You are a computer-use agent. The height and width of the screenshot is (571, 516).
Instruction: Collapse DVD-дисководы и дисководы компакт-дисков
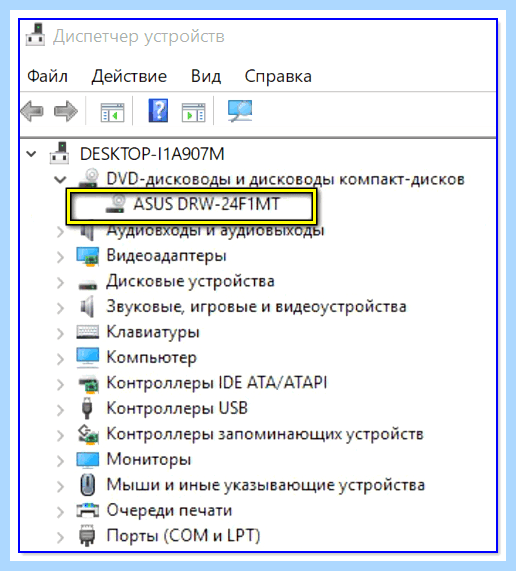pos(60,180)
